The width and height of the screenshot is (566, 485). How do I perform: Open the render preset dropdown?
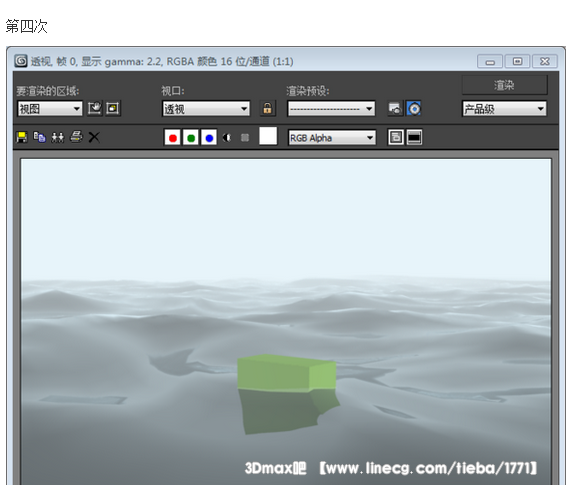tap(331, 109)
